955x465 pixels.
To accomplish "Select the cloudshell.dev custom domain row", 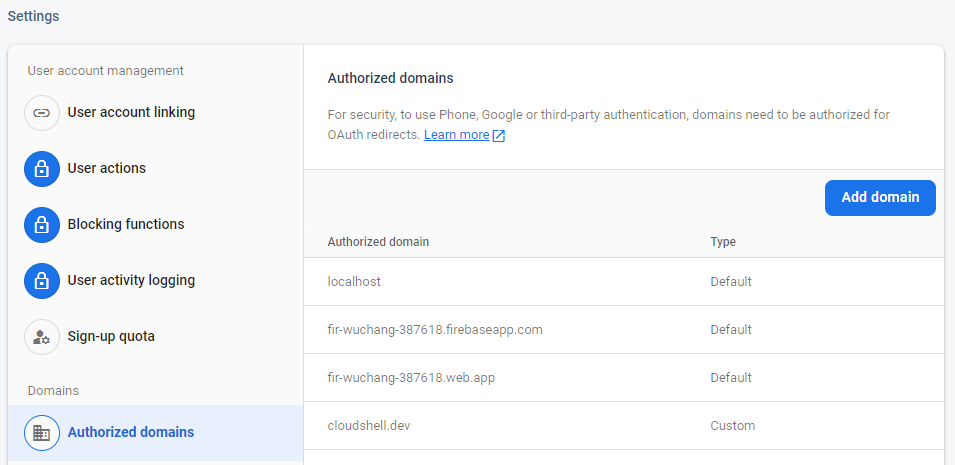I will click(369, 426).
